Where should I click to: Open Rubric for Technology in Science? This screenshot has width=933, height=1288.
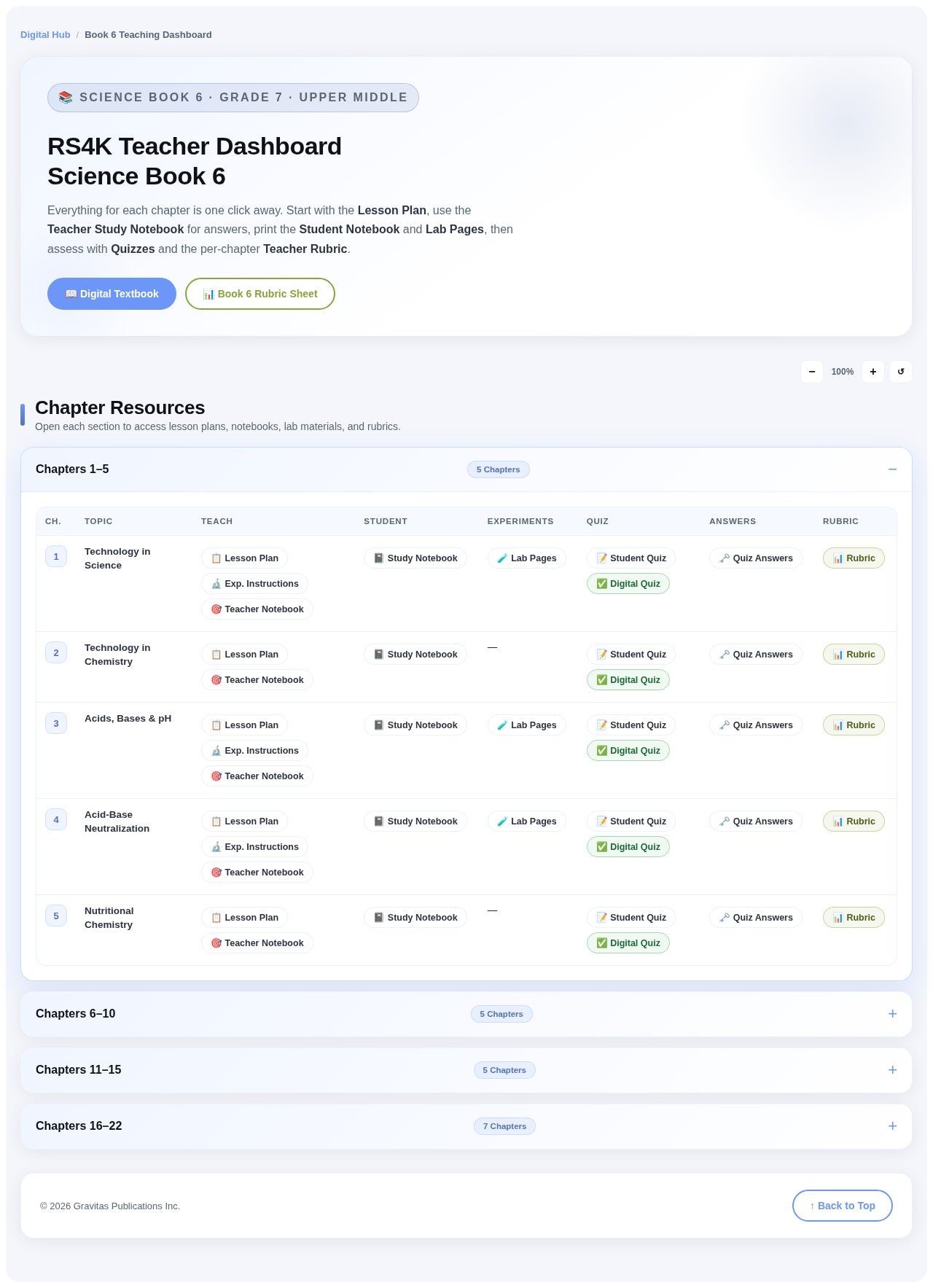[854, 558]
